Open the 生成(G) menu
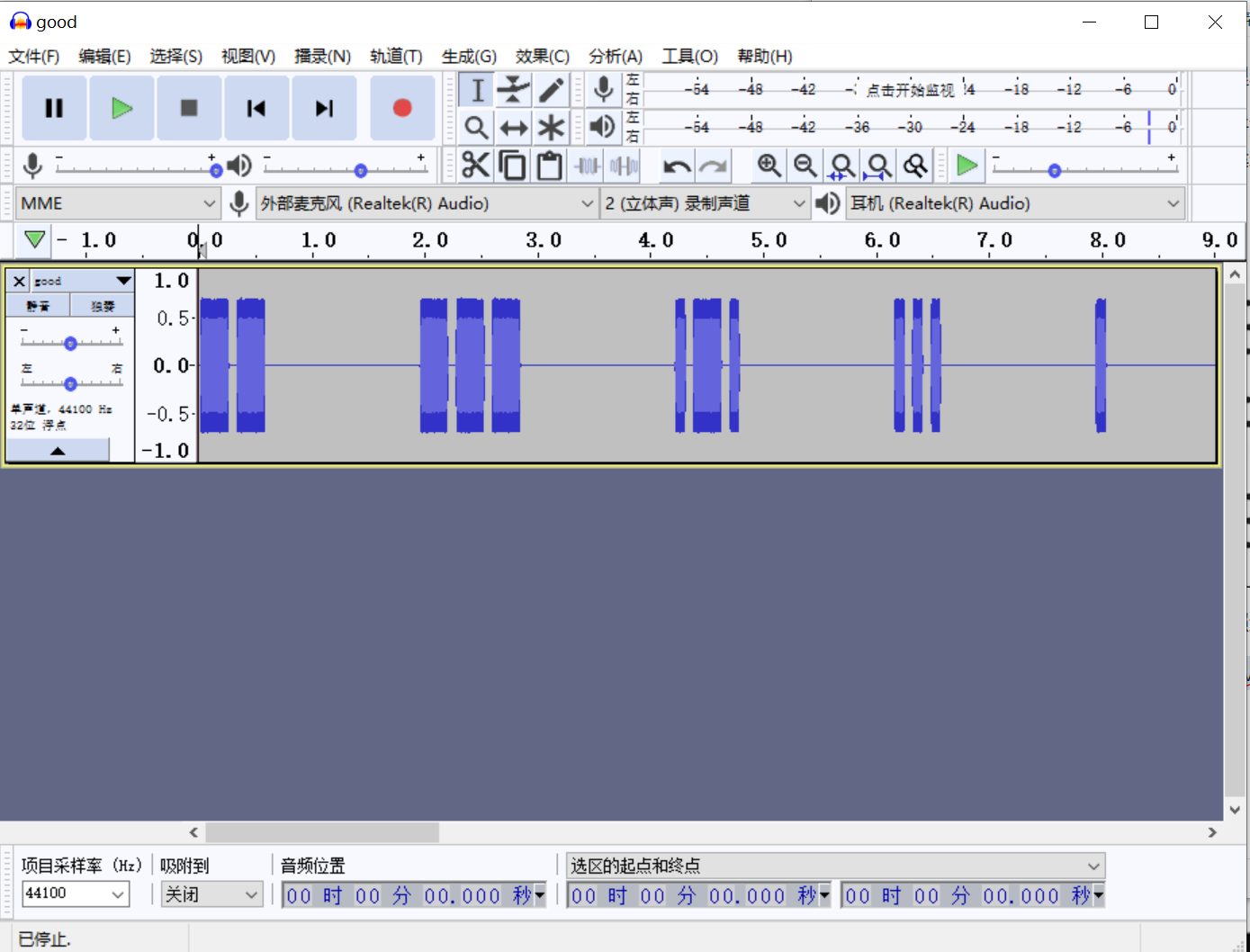Image resolution: width=1250 pixels, height=952 pixels. click(x=469, y=56)
